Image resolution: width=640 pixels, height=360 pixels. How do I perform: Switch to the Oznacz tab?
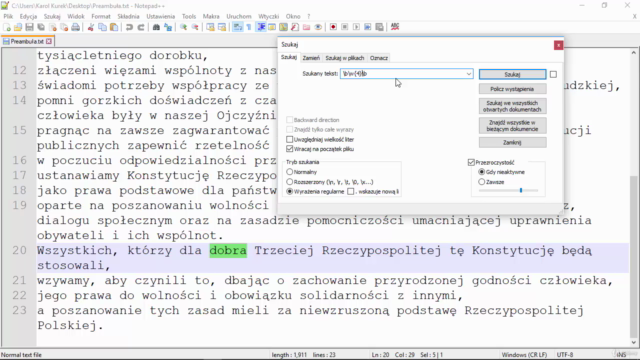379,58
